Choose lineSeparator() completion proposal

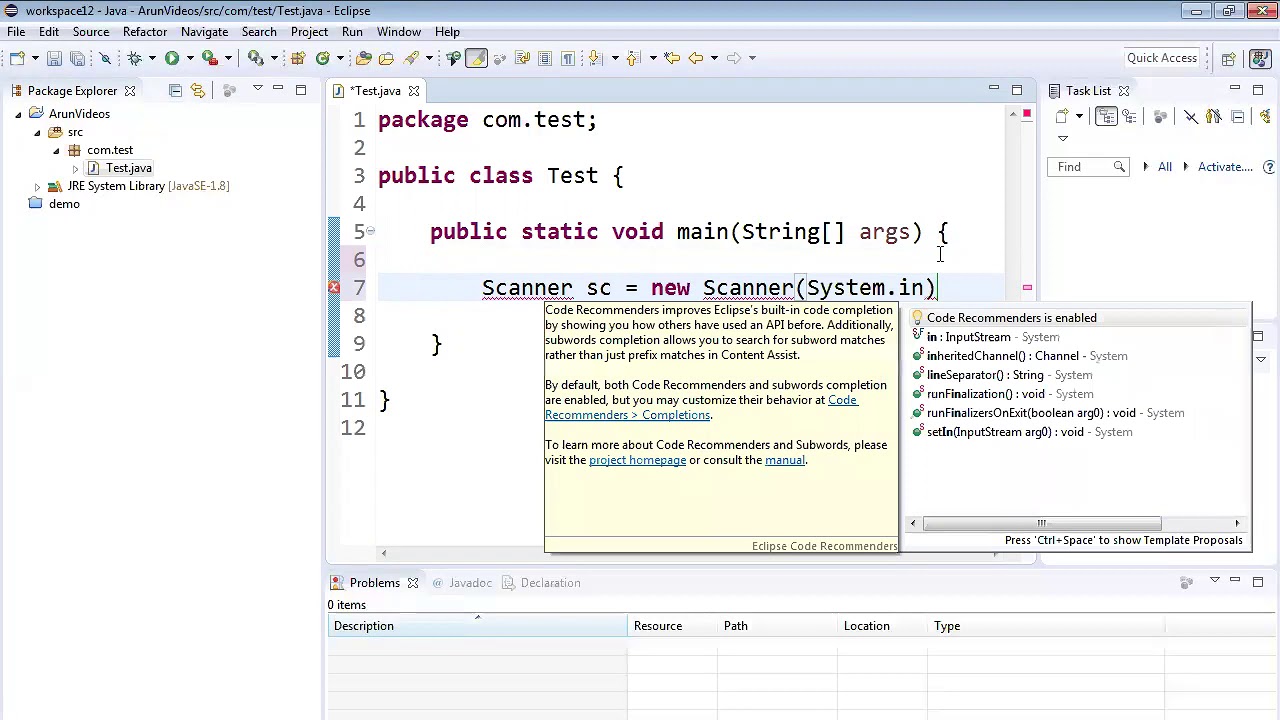[1080, 375]
